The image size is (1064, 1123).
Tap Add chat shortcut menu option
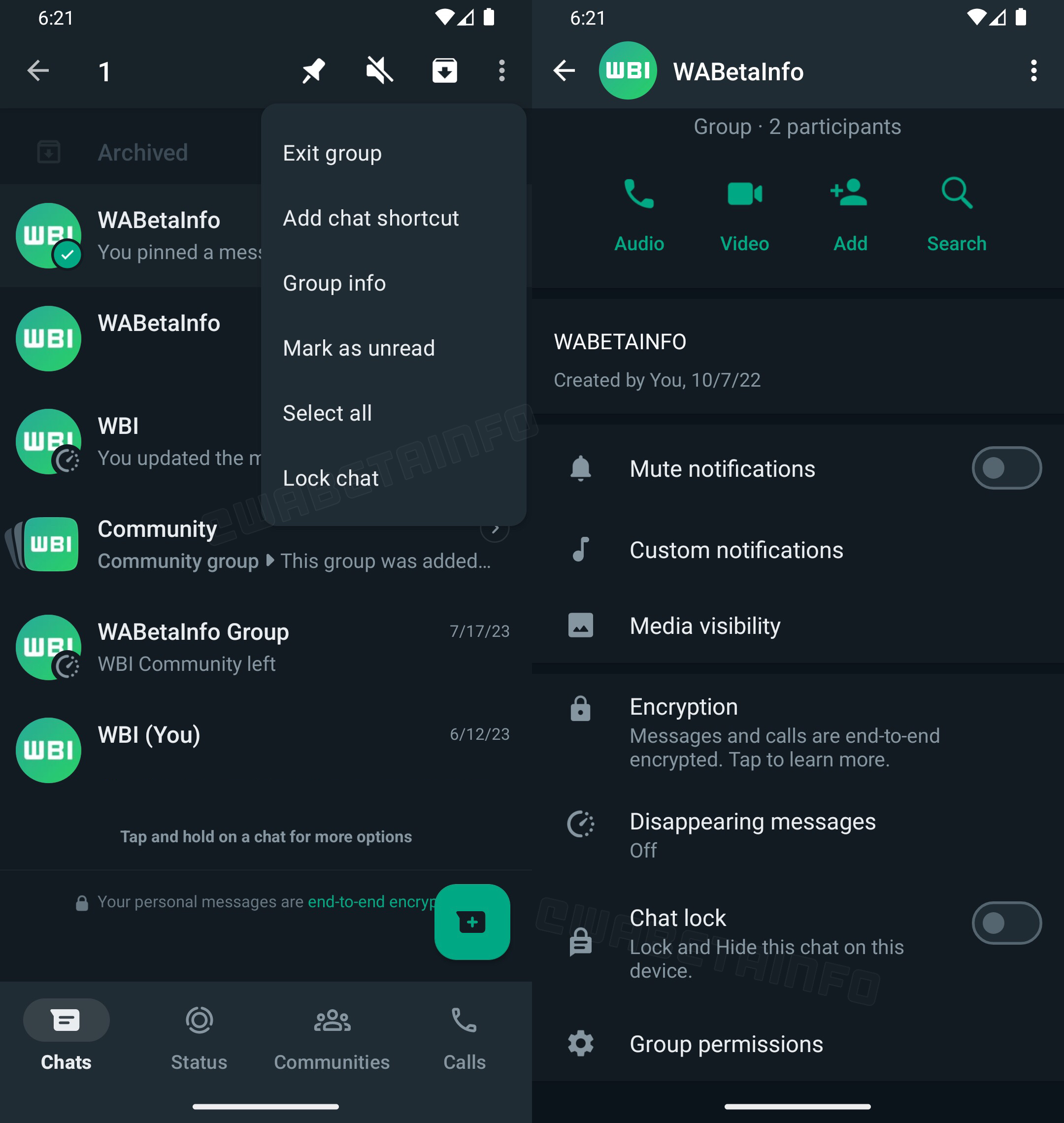click(x=371, y=217)
